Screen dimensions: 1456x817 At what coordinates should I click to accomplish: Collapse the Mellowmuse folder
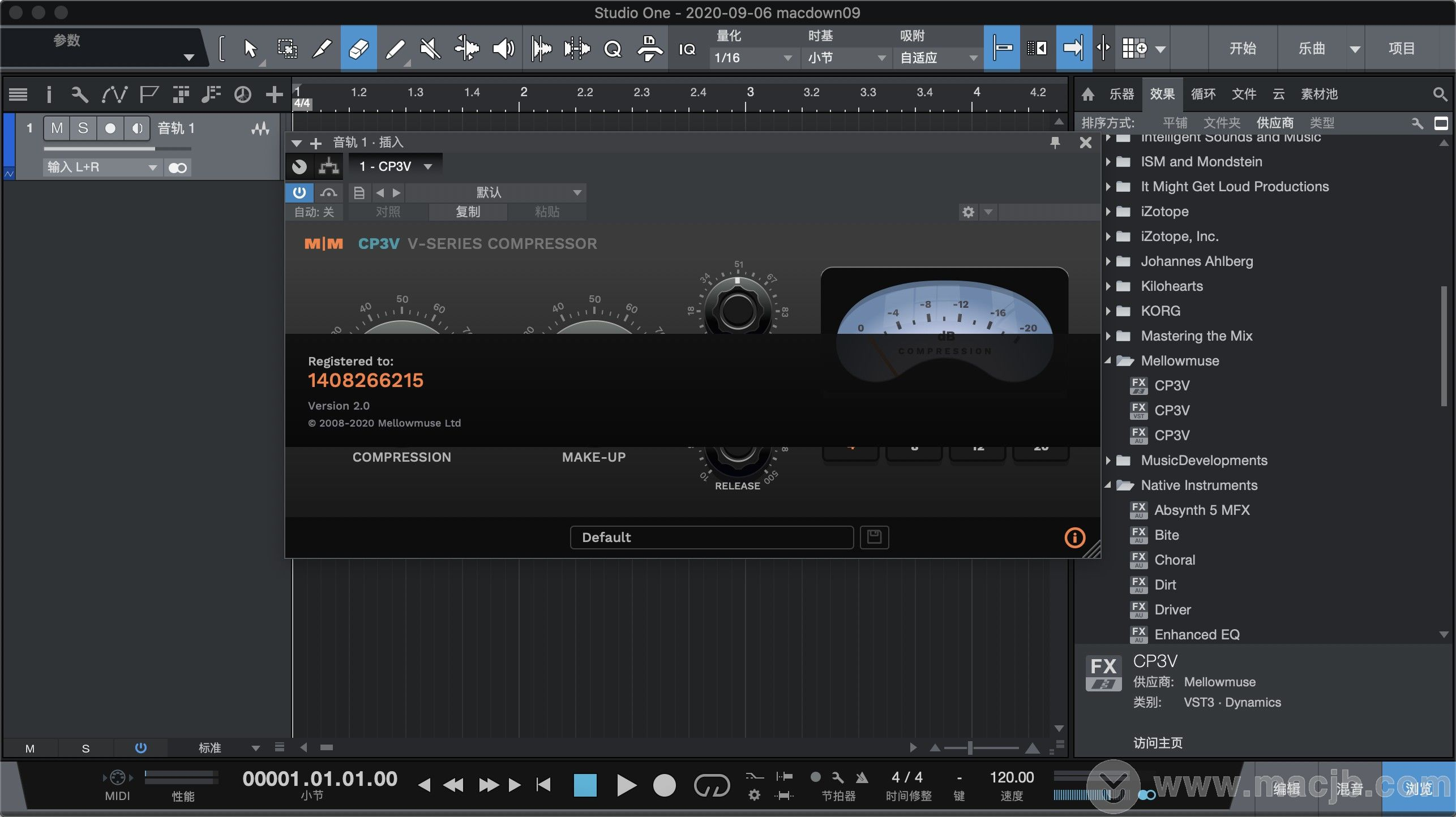[1108, 361]
